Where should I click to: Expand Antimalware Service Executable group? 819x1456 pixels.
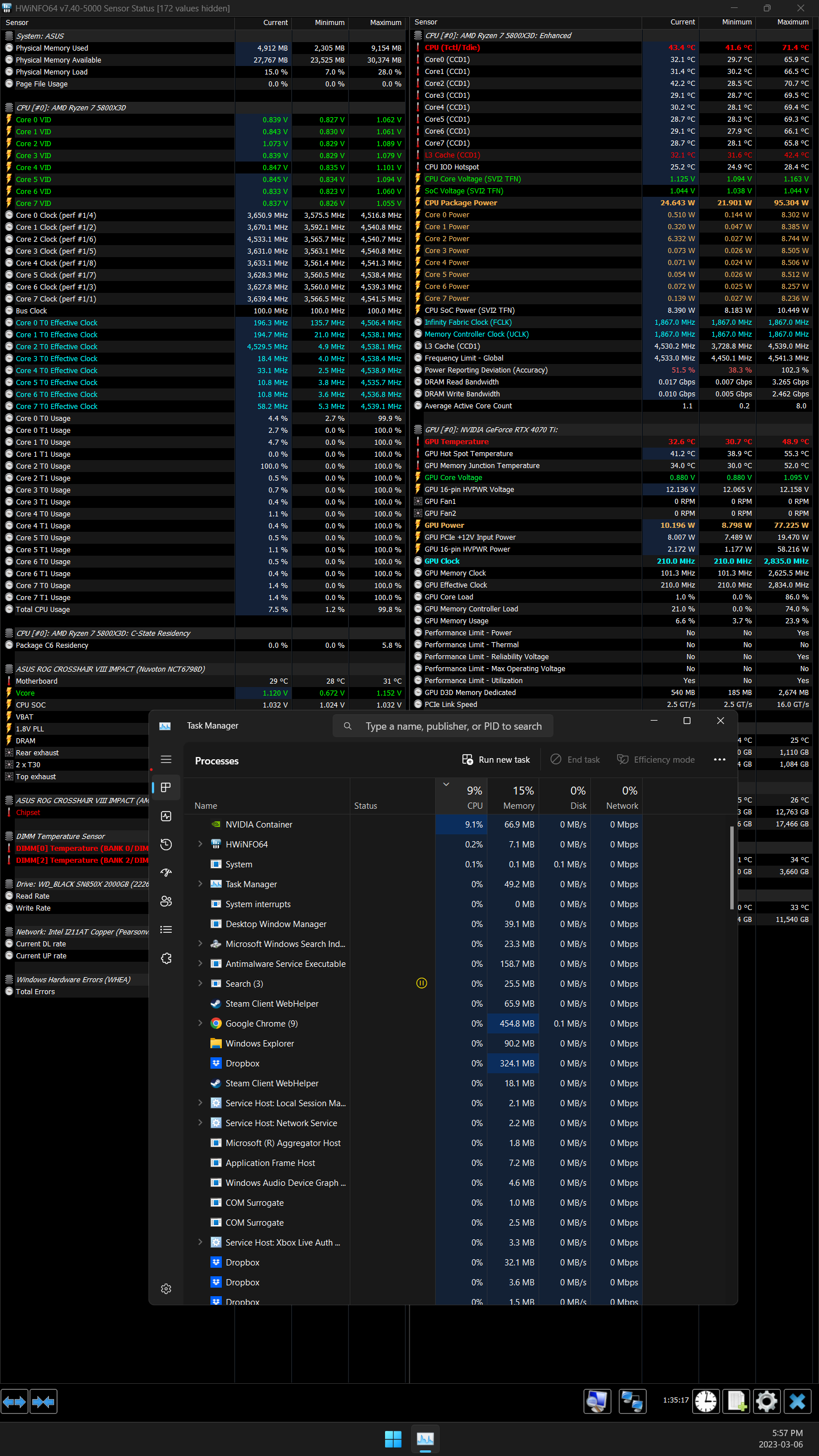coord(200,963)
